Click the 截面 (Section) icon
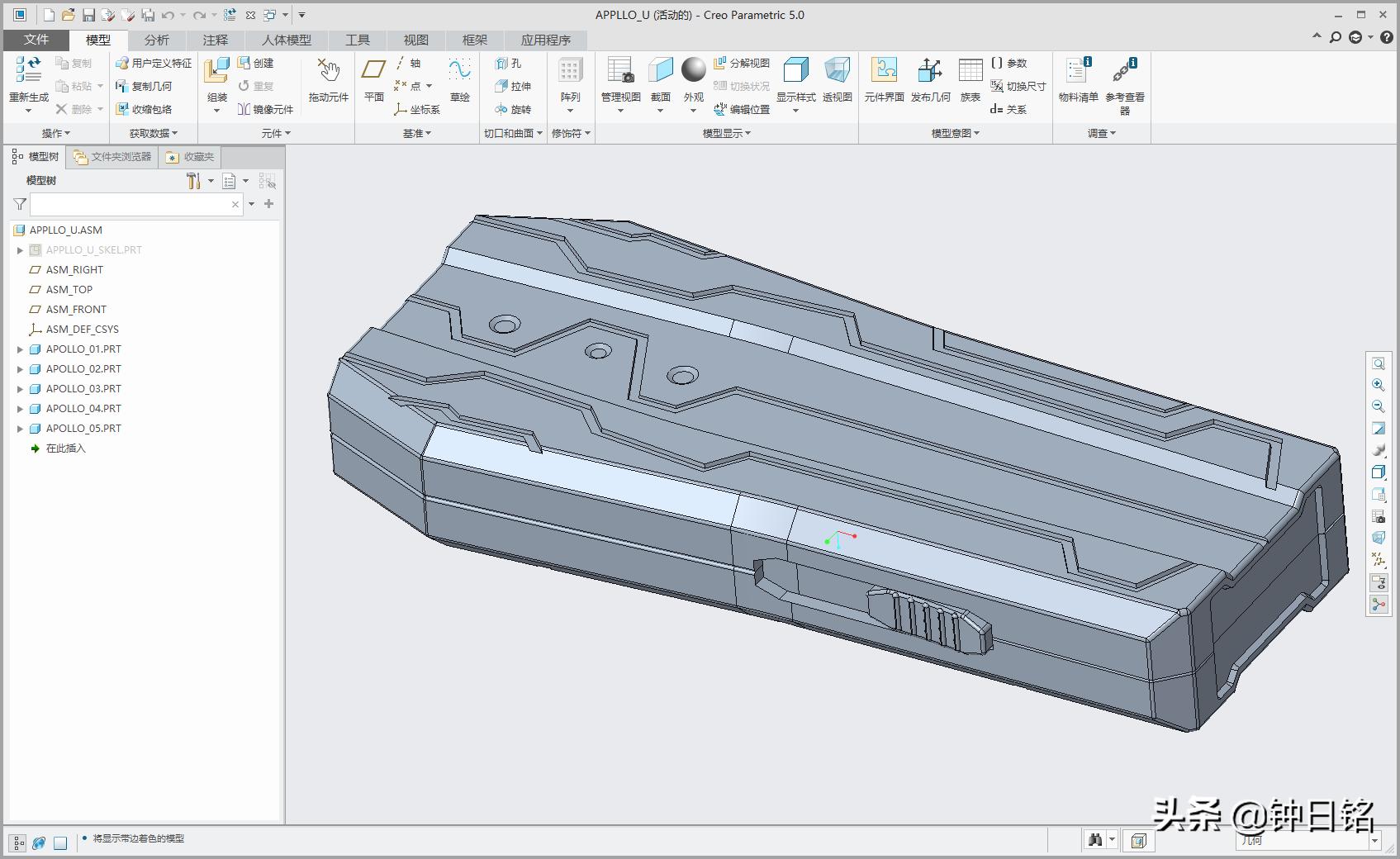Image resolution: width=1400 pixels, height=859 pixels. pyautogui.click(x=660, y=71)
